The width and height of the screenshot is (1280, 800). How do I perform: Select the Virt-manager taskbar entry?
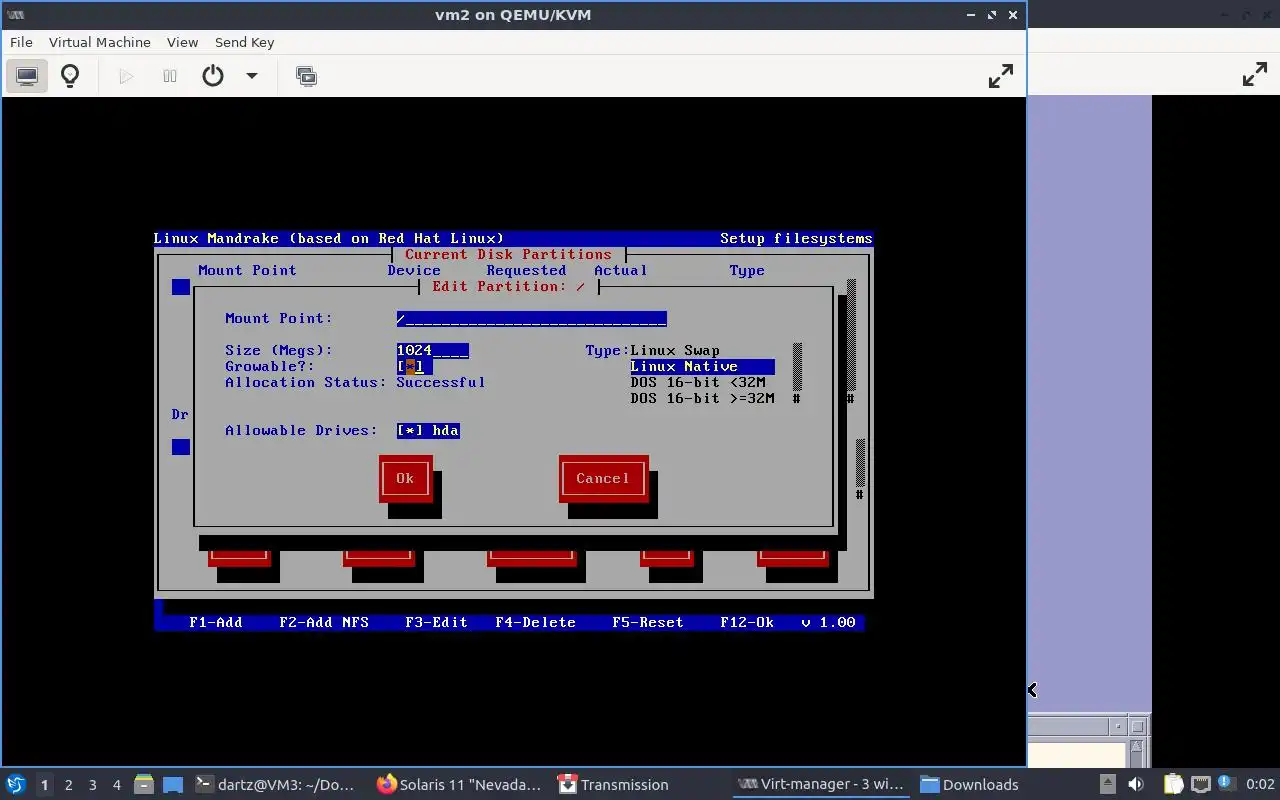pyautogui.click(x=821, y=784)
